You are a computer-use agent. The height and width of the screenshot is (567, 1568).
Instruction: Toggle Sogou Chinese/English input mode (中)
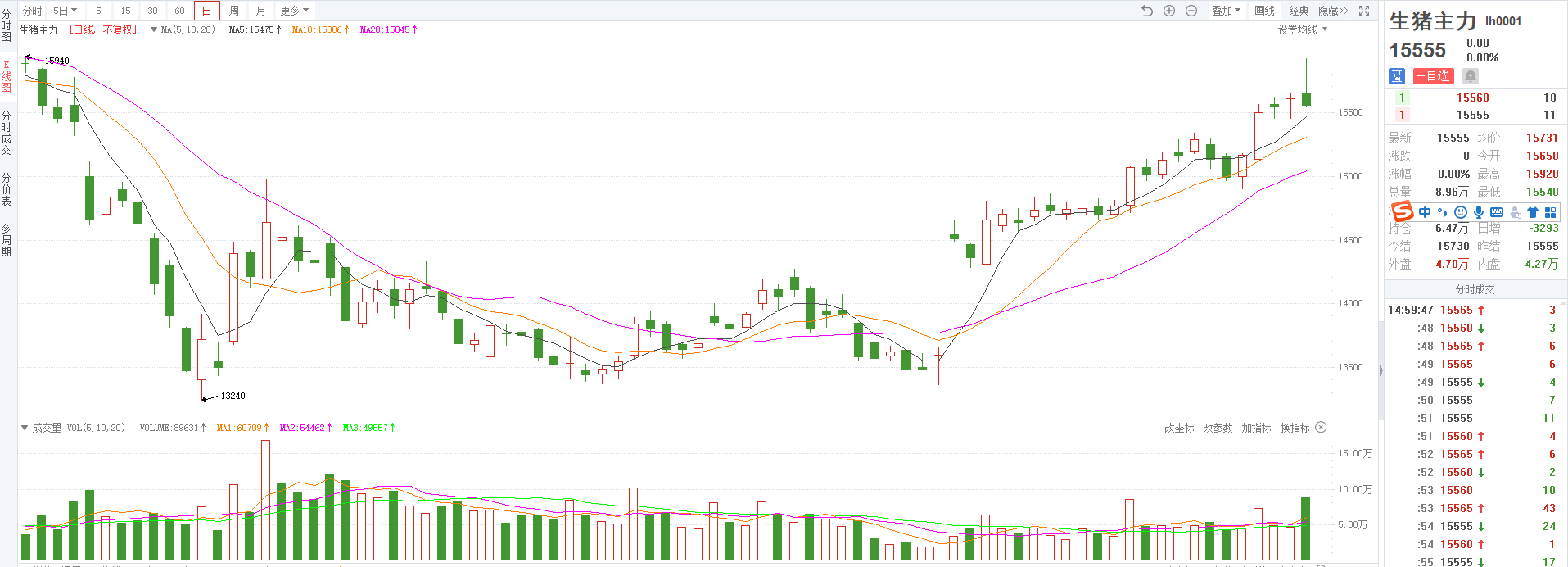pos(1425,212)
